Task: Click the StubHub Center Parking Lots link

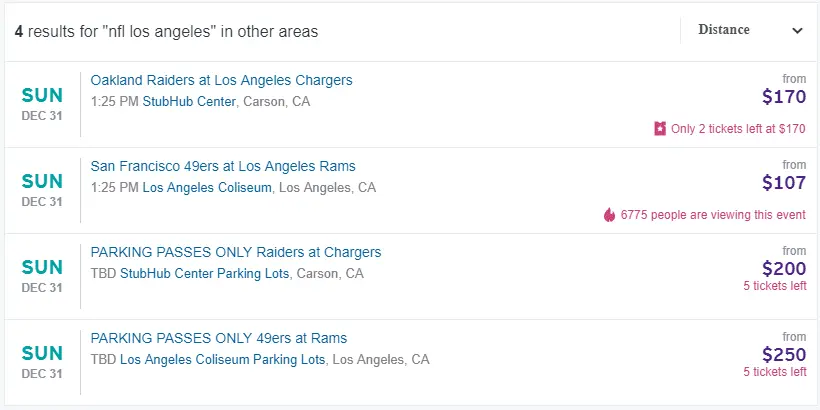Action: pos(204,273)
